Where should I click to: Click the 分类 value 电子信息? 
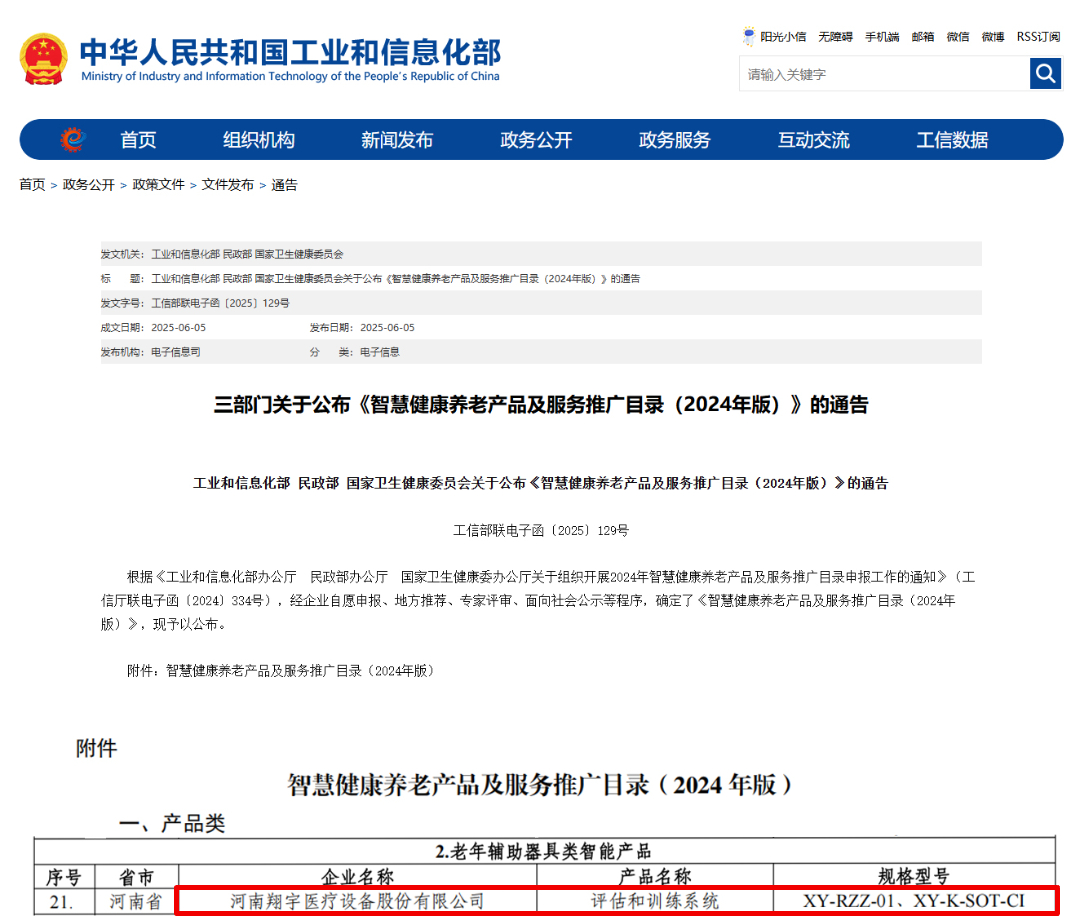[x=380, y=352]
